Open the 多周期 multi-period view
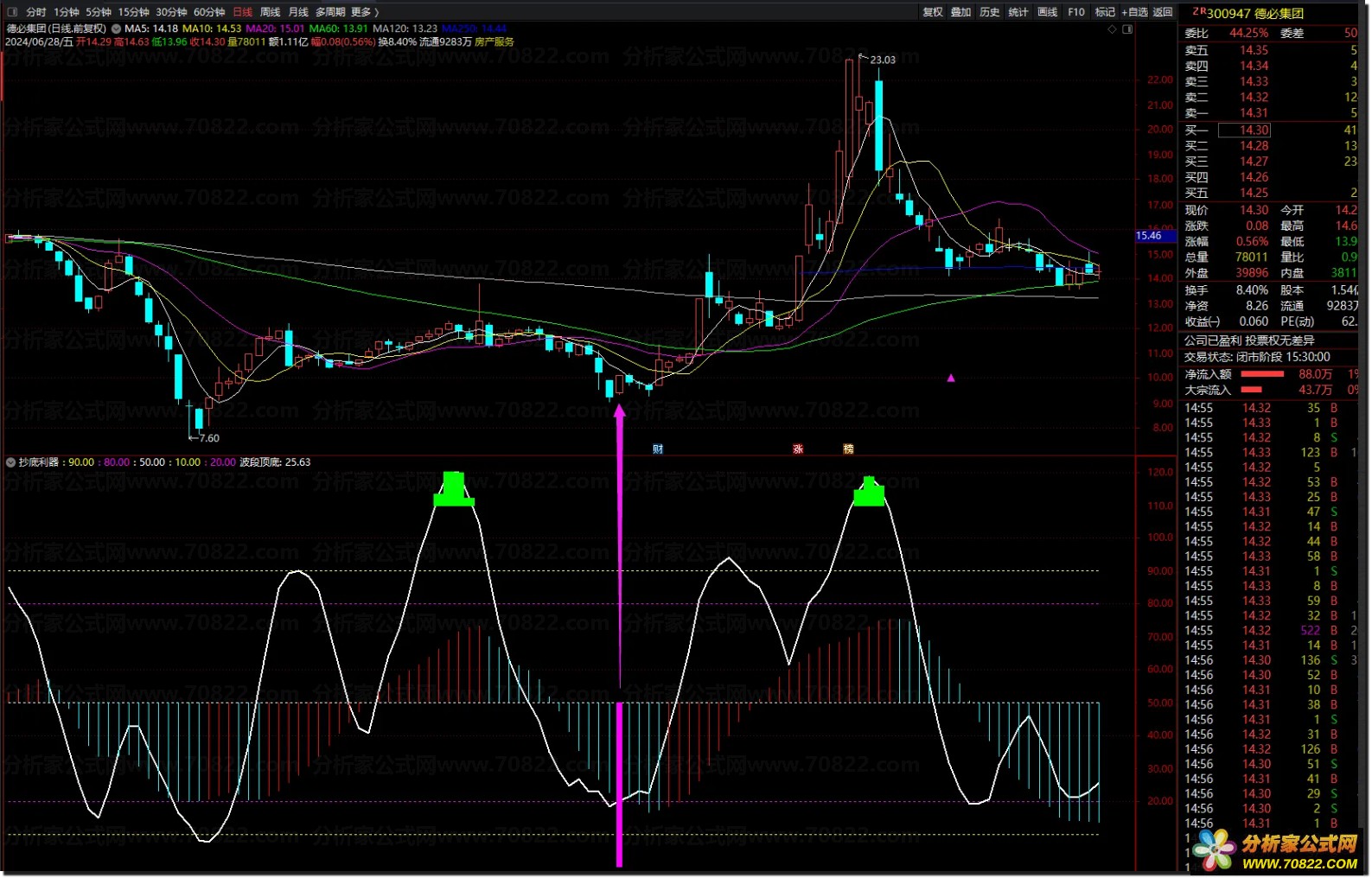The height and width of the screenshot is (878, 1372). click(x=330, y=12)
